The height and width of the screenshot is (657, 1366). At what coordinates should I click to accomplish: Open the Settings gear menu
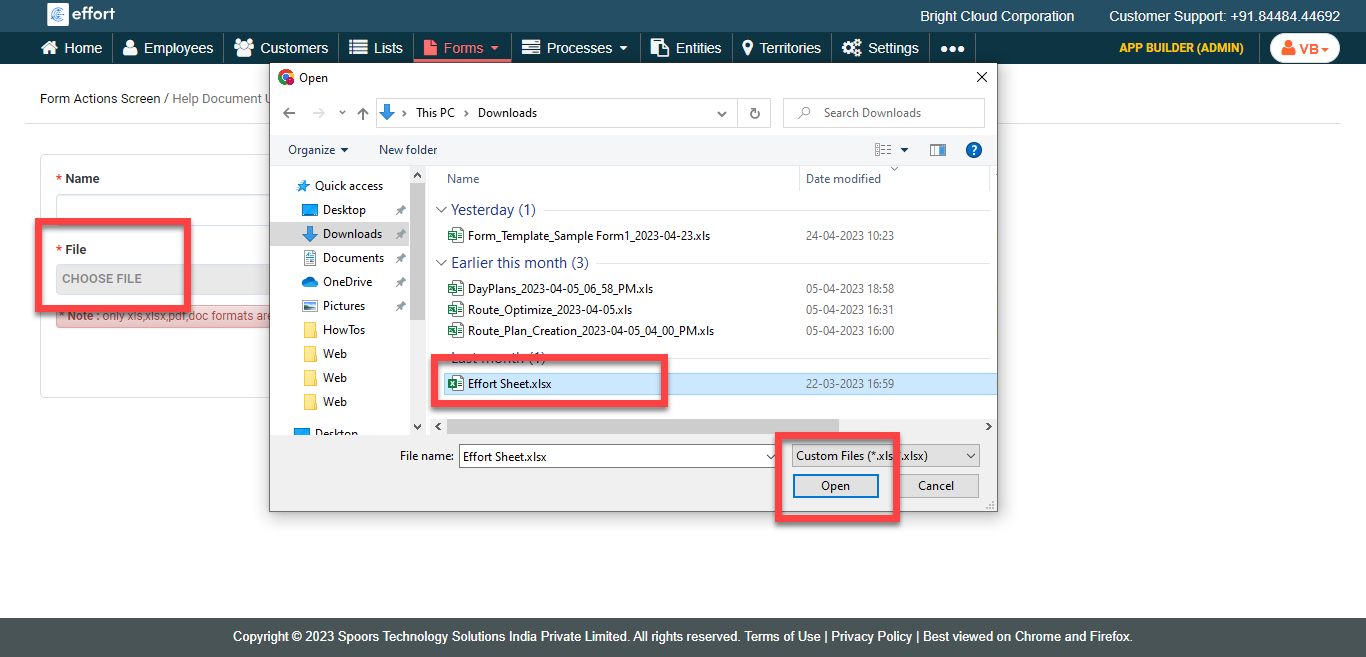point(880,48)
